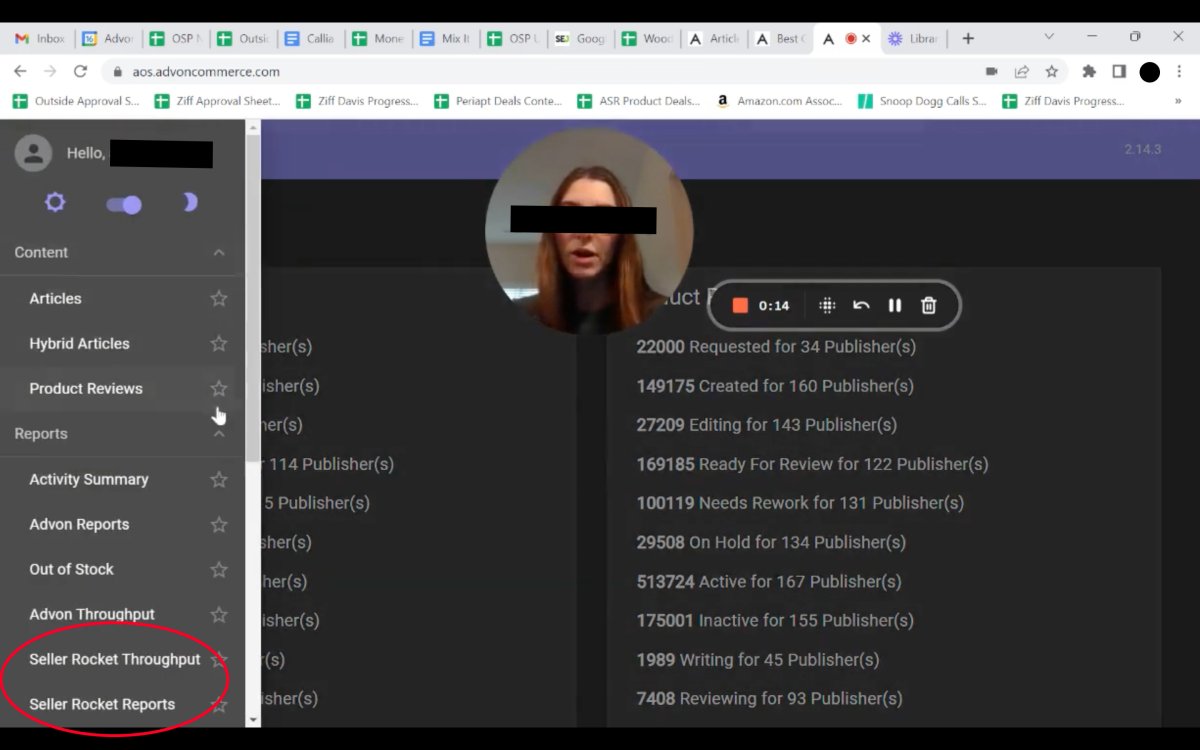Bookmark this page with the star icon
The width and height of the screenshot is (1200, 750).
click(1051, 72)
